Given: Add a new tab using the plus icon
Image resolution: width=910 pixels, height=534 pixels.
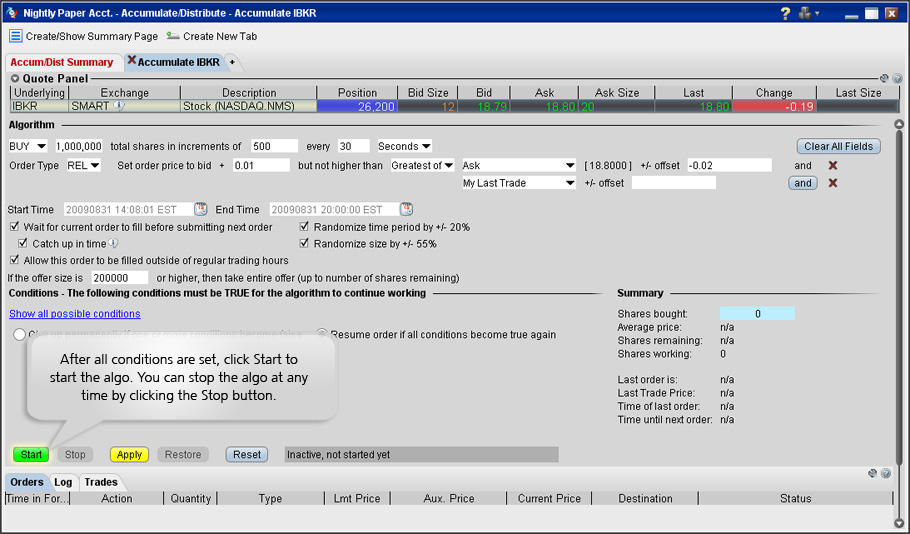Looking at the screenshot, I should click(x=233, y=62).
